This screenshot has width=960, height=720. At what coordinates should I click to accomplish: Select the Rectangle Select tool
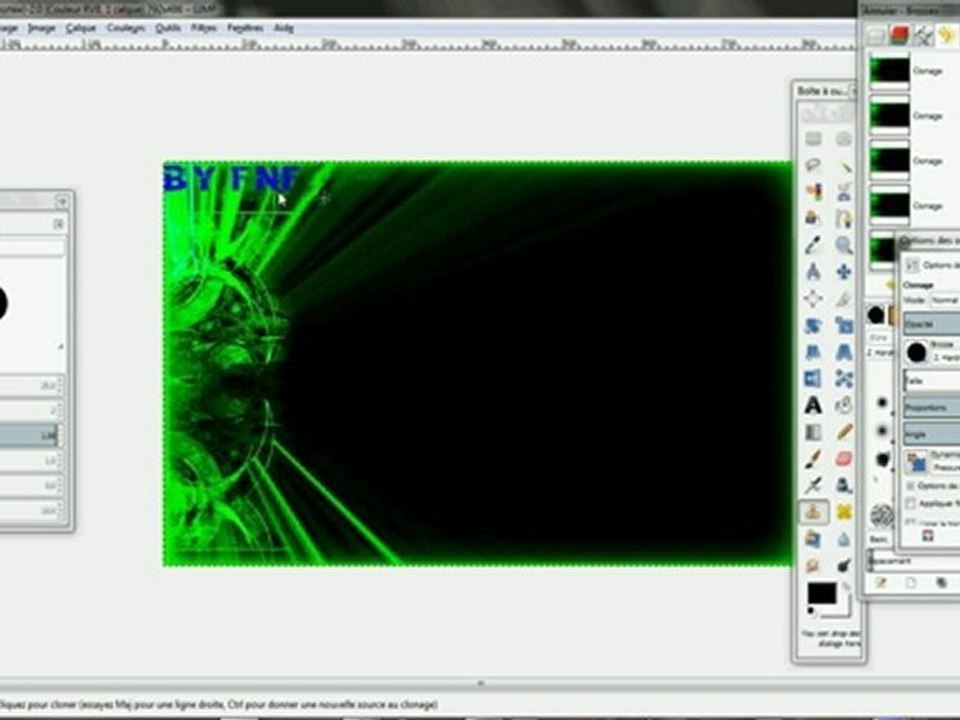coord(813,139)
